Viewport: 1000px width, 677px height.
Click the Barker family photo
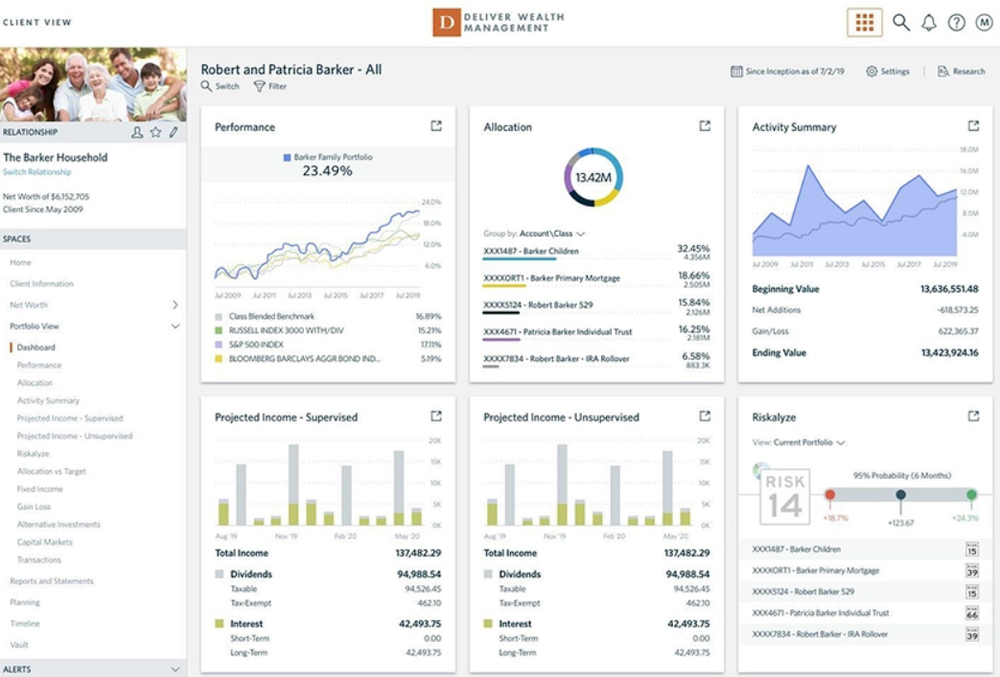(93, 85)
